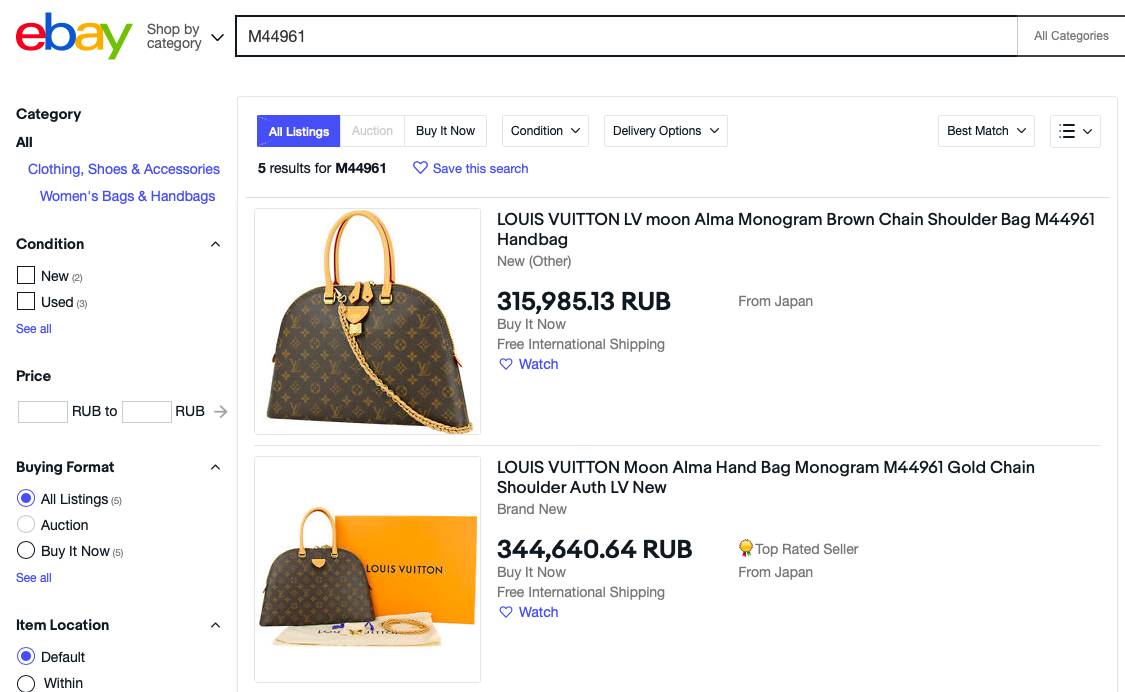Click the heart icon beside Save this search
The height and width of the screenshot is (692, 1125).
point(420,168)
